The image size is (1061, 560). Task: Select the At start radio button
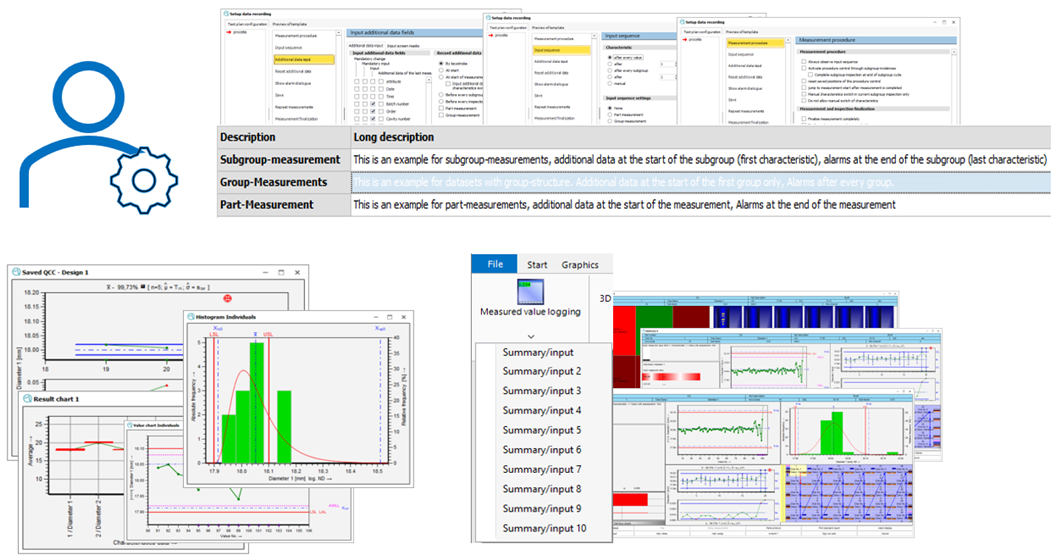point(441,70)
